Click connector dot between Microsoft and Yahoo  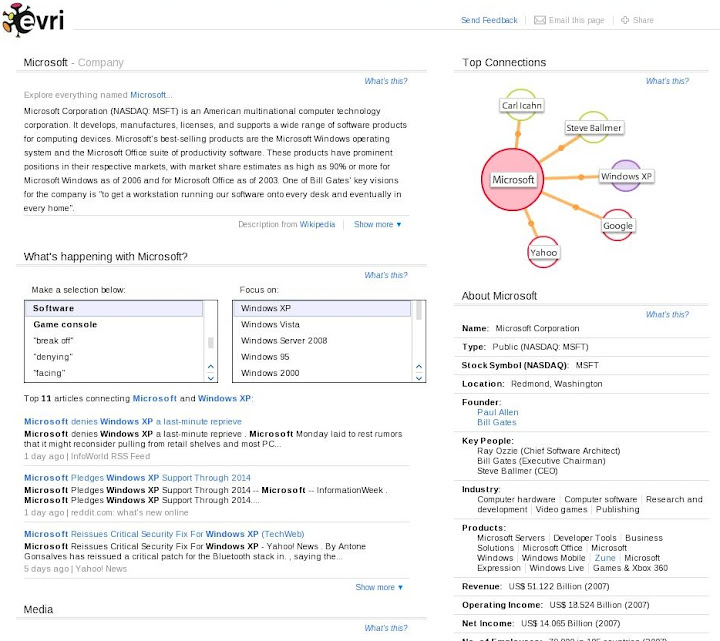click(x=531, y=223)
